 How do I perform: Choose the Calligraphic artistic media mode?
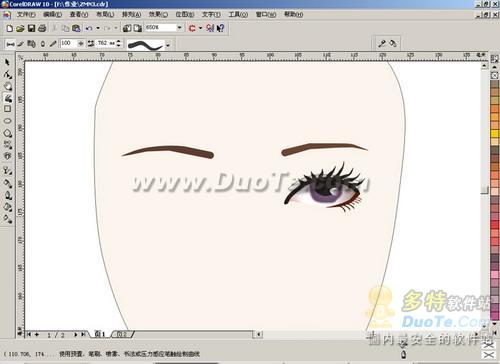point(42,44)
